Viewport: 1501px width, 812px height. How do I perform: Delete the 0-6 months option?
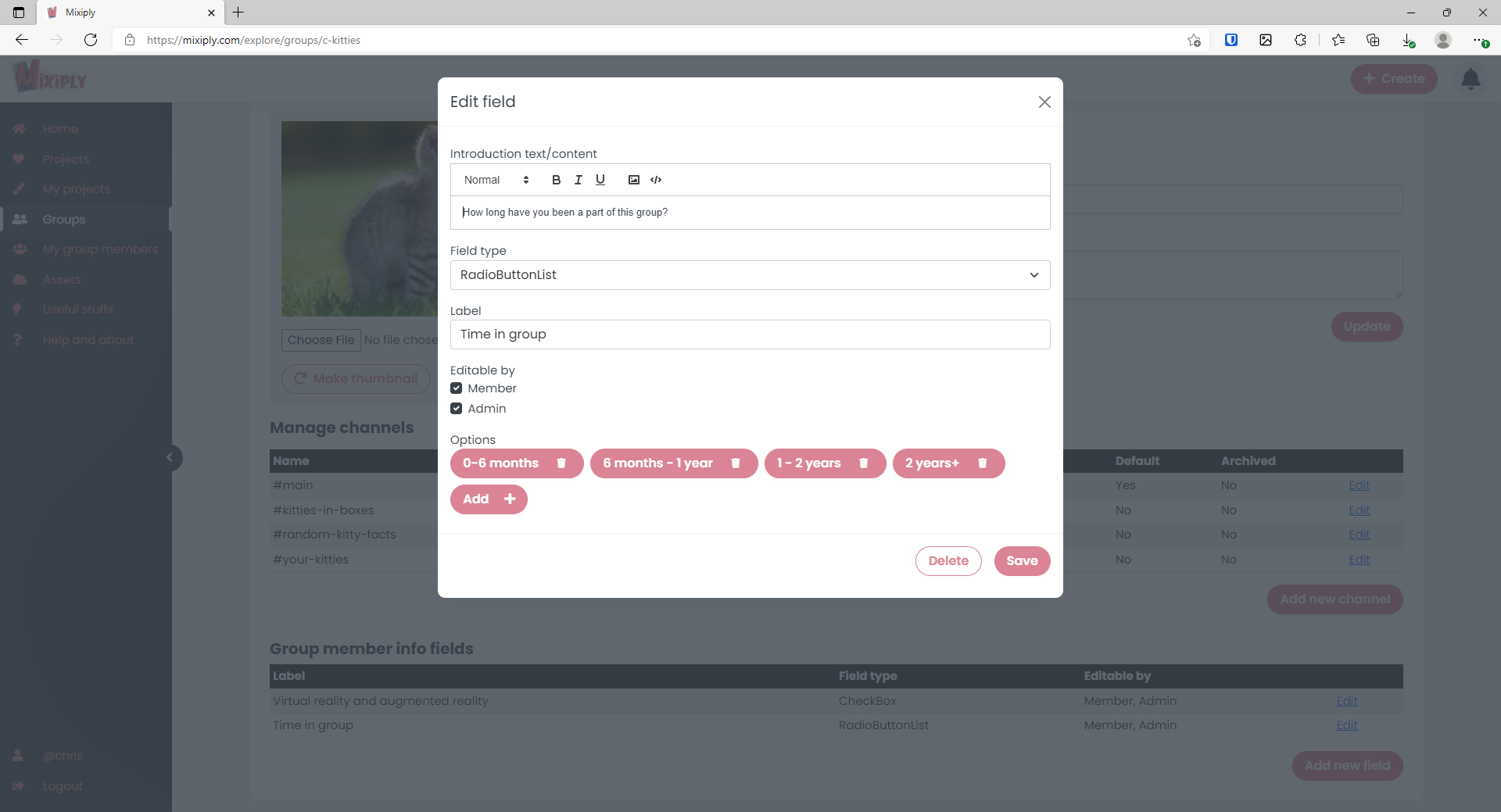(x=561, y=463)
